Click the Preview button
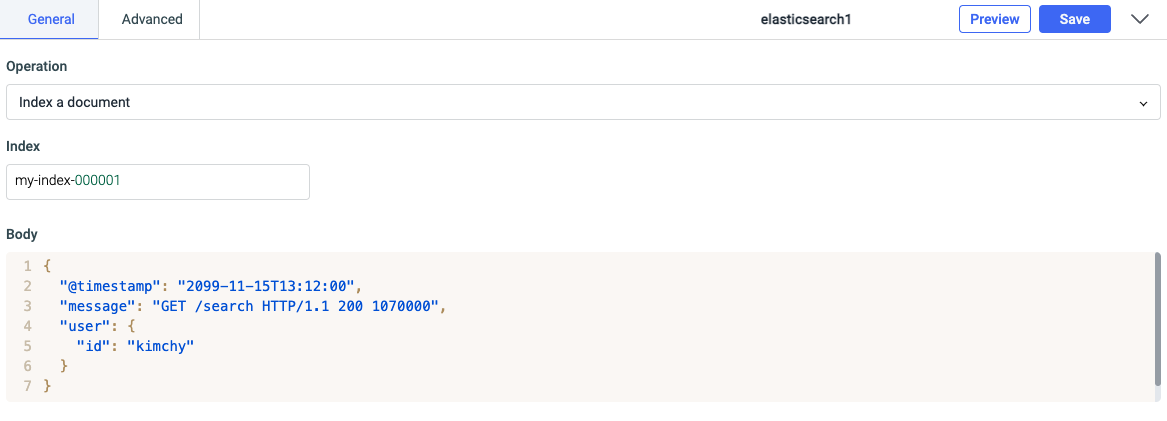 pyautogui.click(x=994, y=19)
